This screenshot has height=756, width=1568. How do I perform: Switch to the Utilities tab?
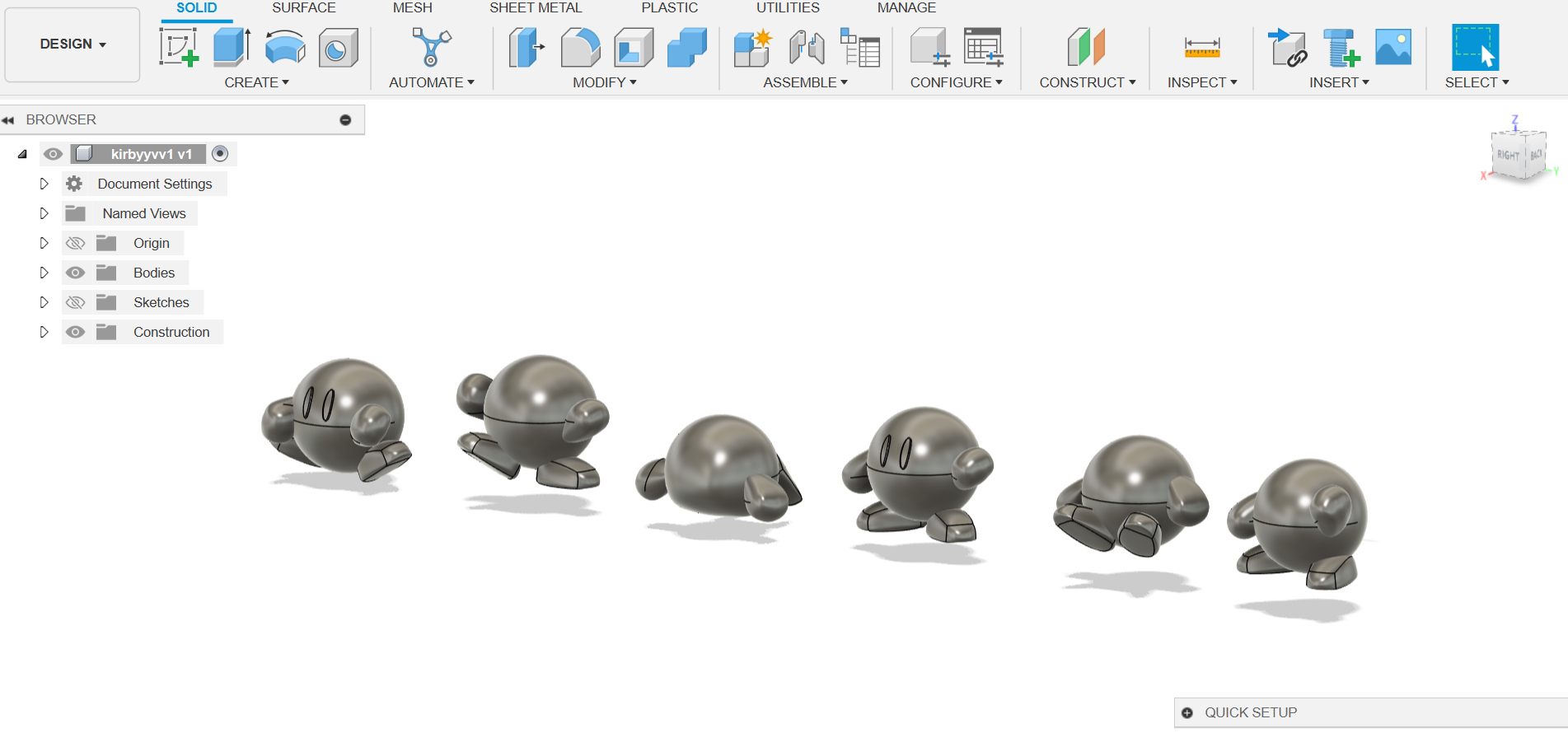[789, 8]
